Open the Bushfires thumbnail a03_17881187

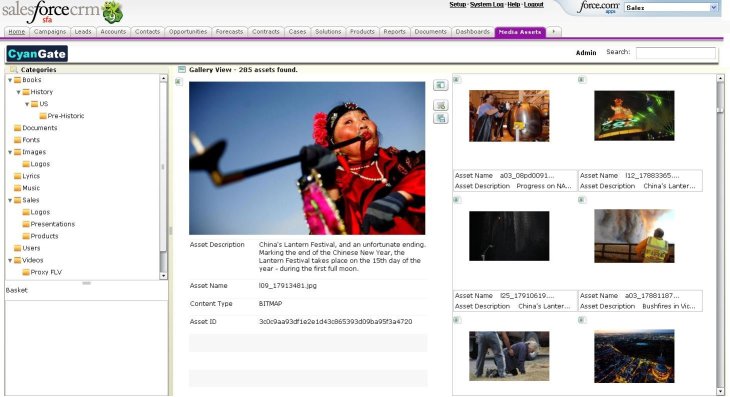634,236
